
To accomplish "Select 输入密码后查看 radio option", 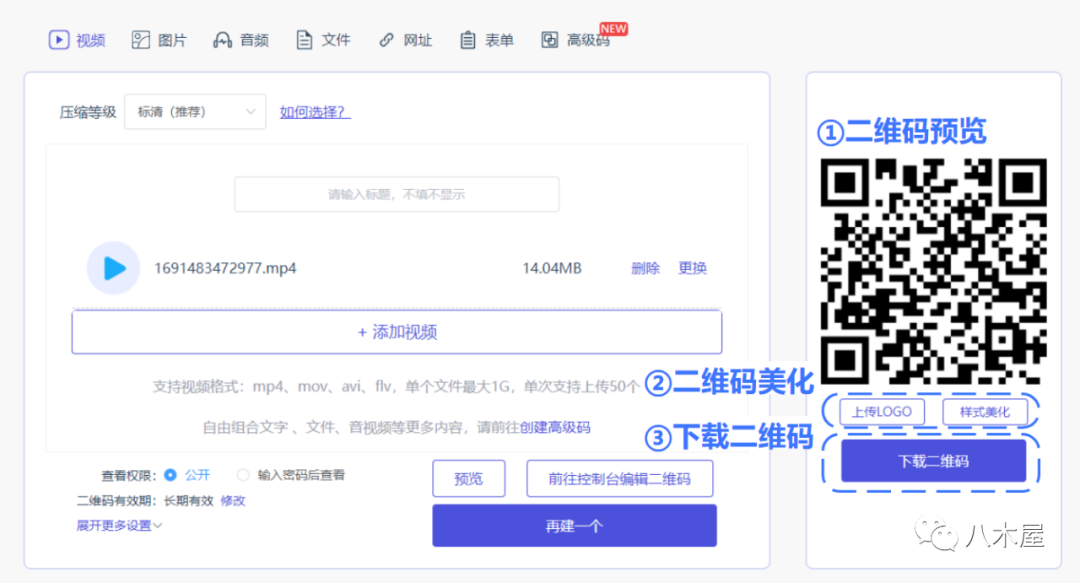I will [x=242, y=475].
